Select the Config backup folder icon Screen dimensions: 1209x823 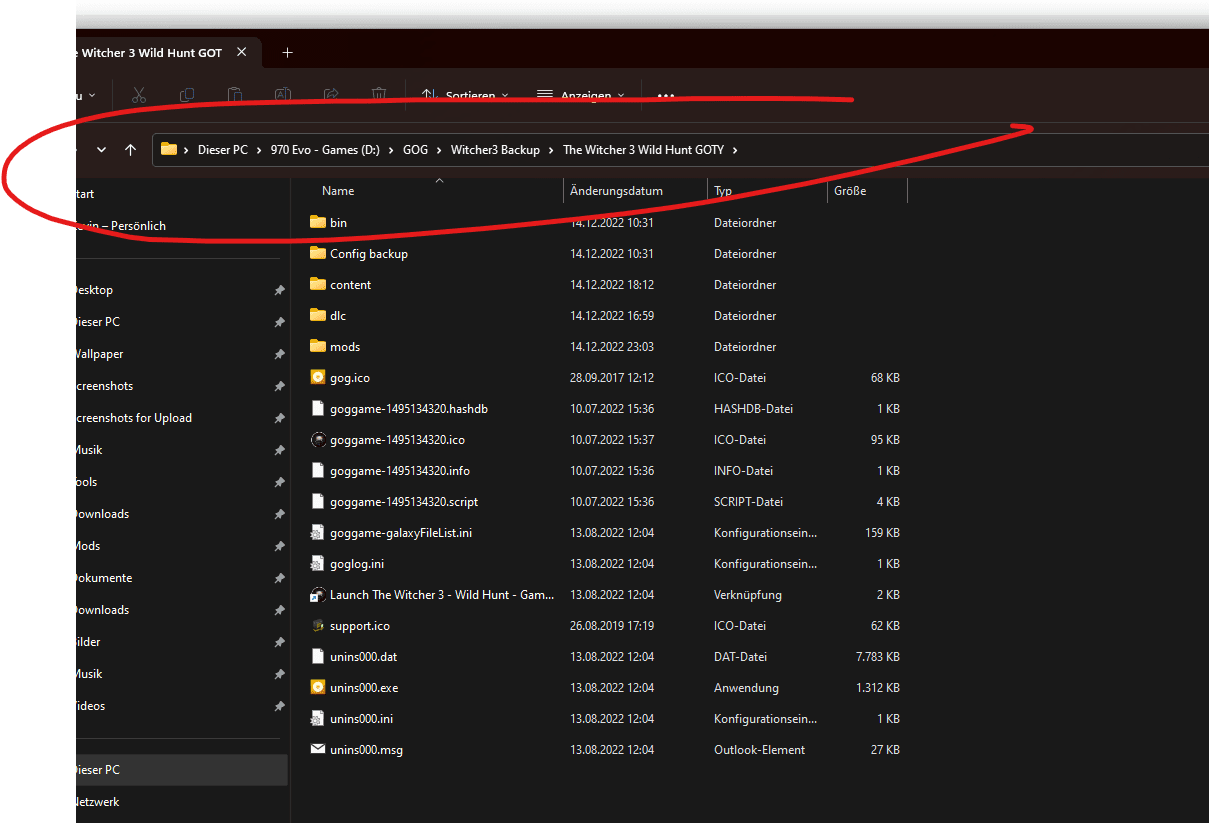click(x=318, y=253)
